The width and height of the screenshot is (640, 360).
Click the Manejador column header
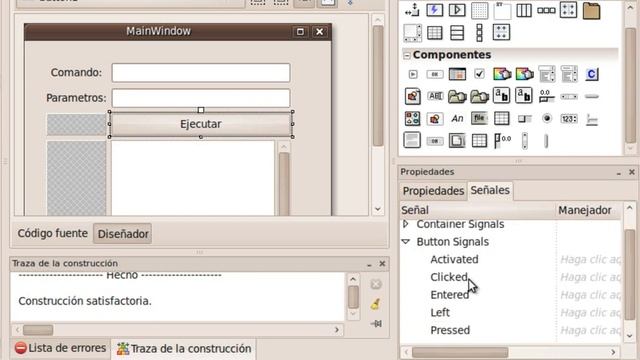point(589,210)
